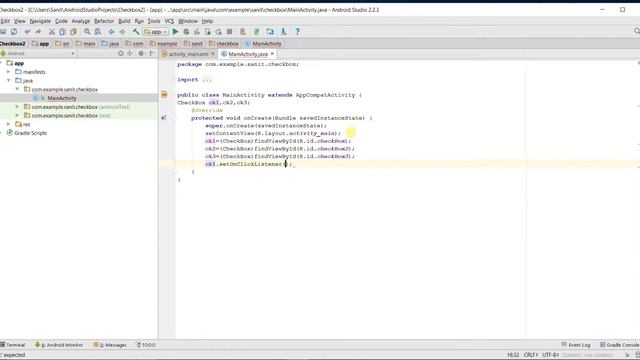
Task: Open project panel settings gear
Action: click(141, 53)
